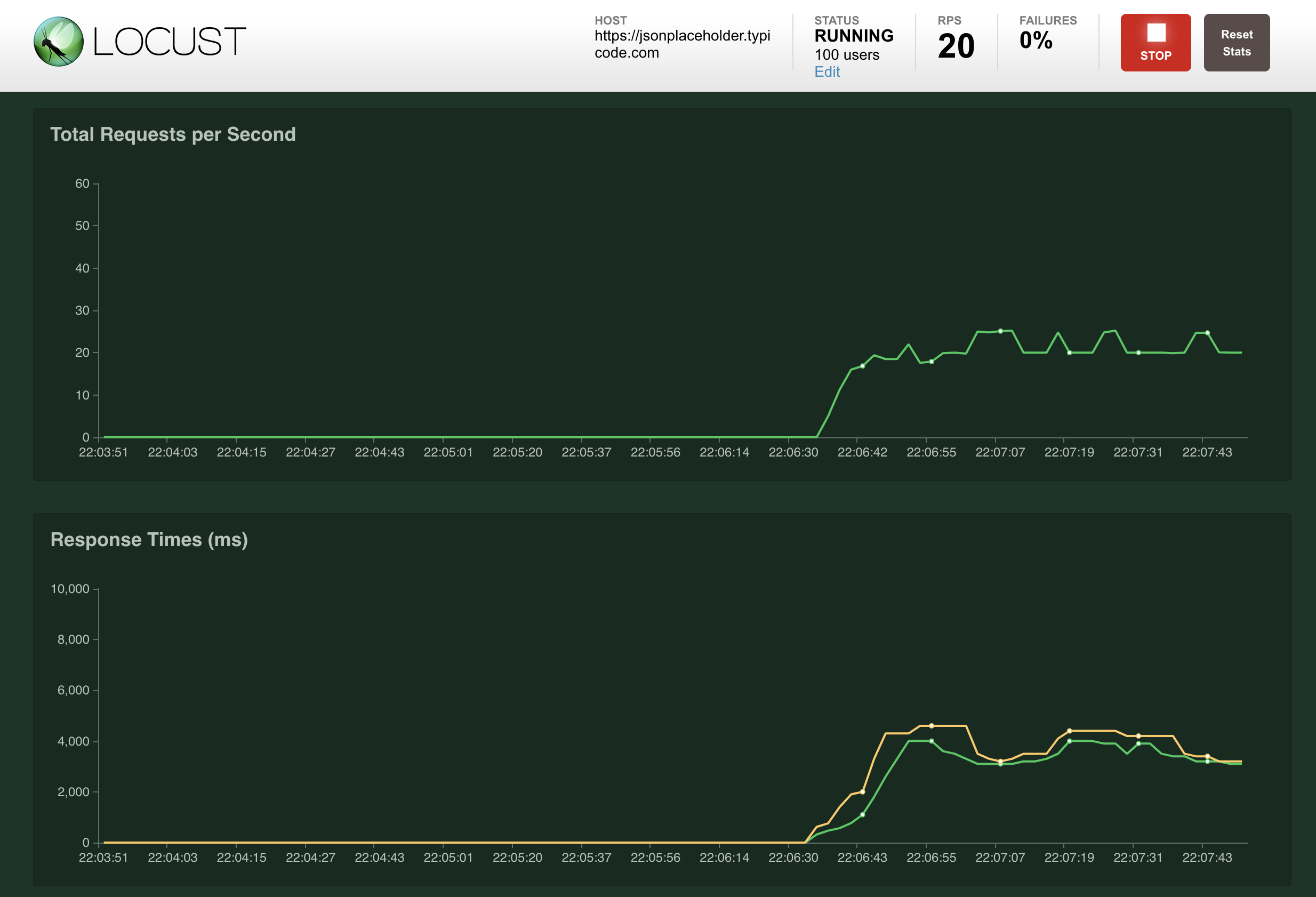Viewport: 1316px width, 897px height.
Task: Click the RPS value 20
Action: pos(956,46)
